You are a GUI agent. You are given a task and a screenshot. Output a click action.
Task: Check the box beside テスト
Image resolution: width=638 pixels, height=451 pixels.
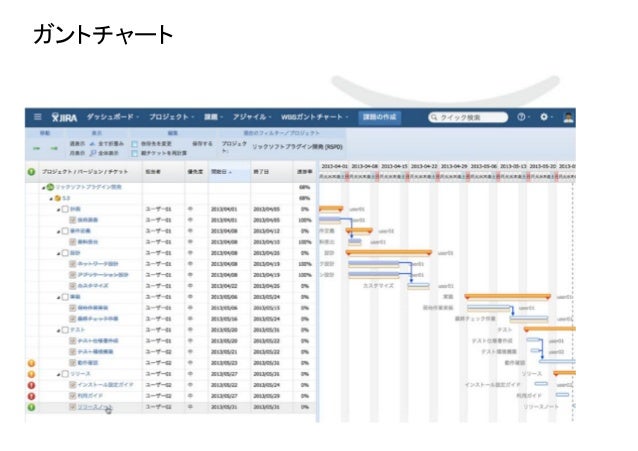coord(65,330)
